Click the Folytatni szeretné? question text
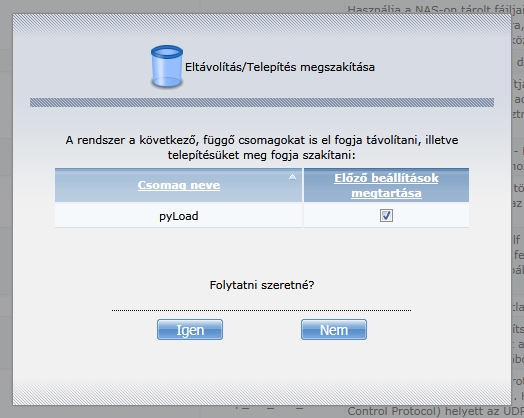Viewport: 524px width, 418px height. 262,285
